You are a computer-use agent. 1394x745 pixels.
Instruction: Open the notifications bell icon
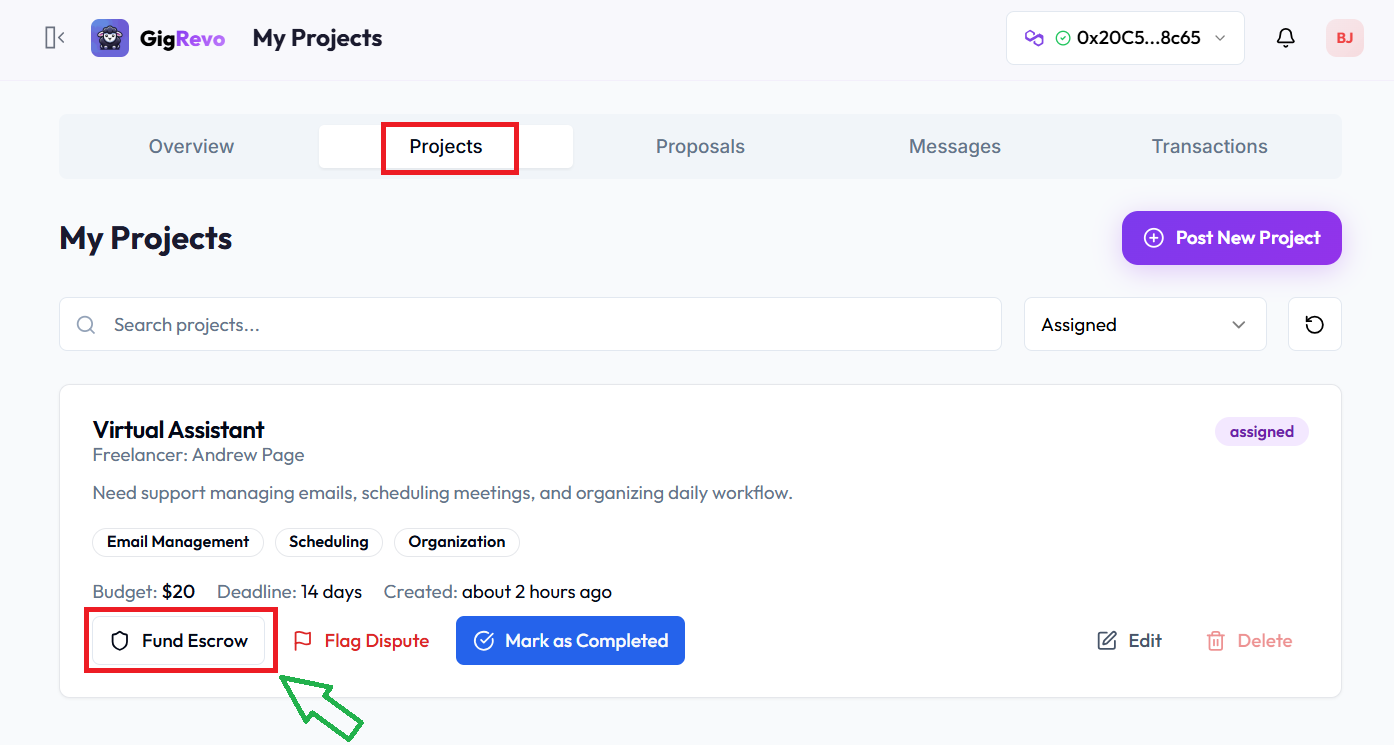pos(1286,37)
